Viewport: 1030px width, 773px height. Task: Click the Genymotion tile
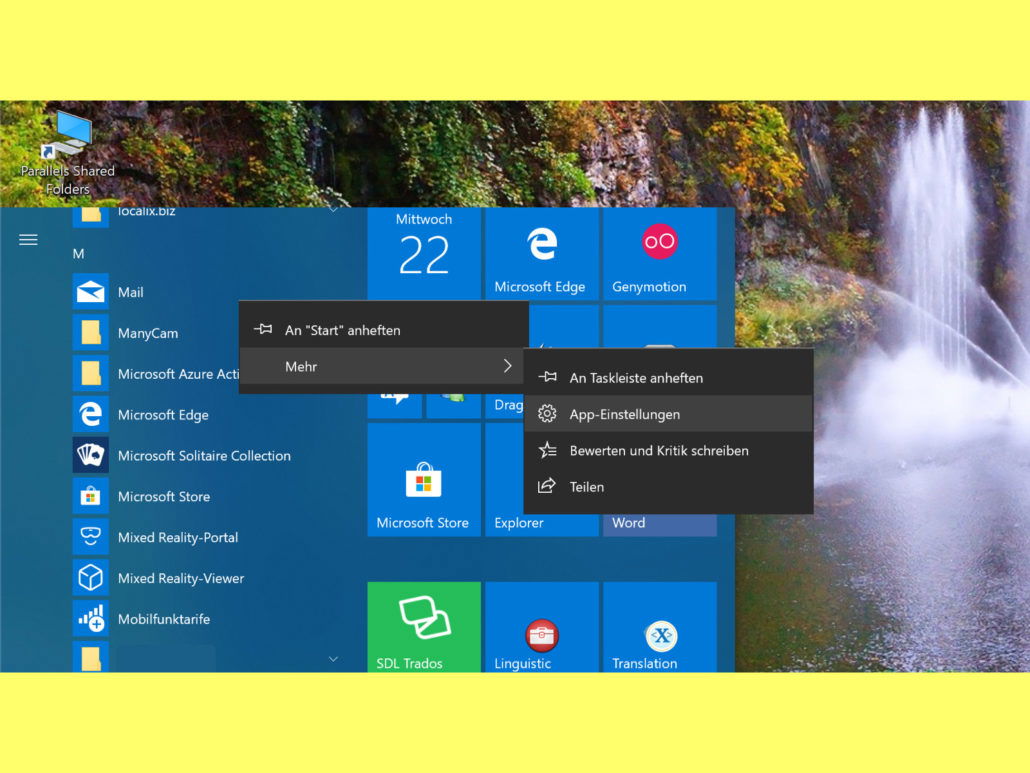[x=659, y=254]
